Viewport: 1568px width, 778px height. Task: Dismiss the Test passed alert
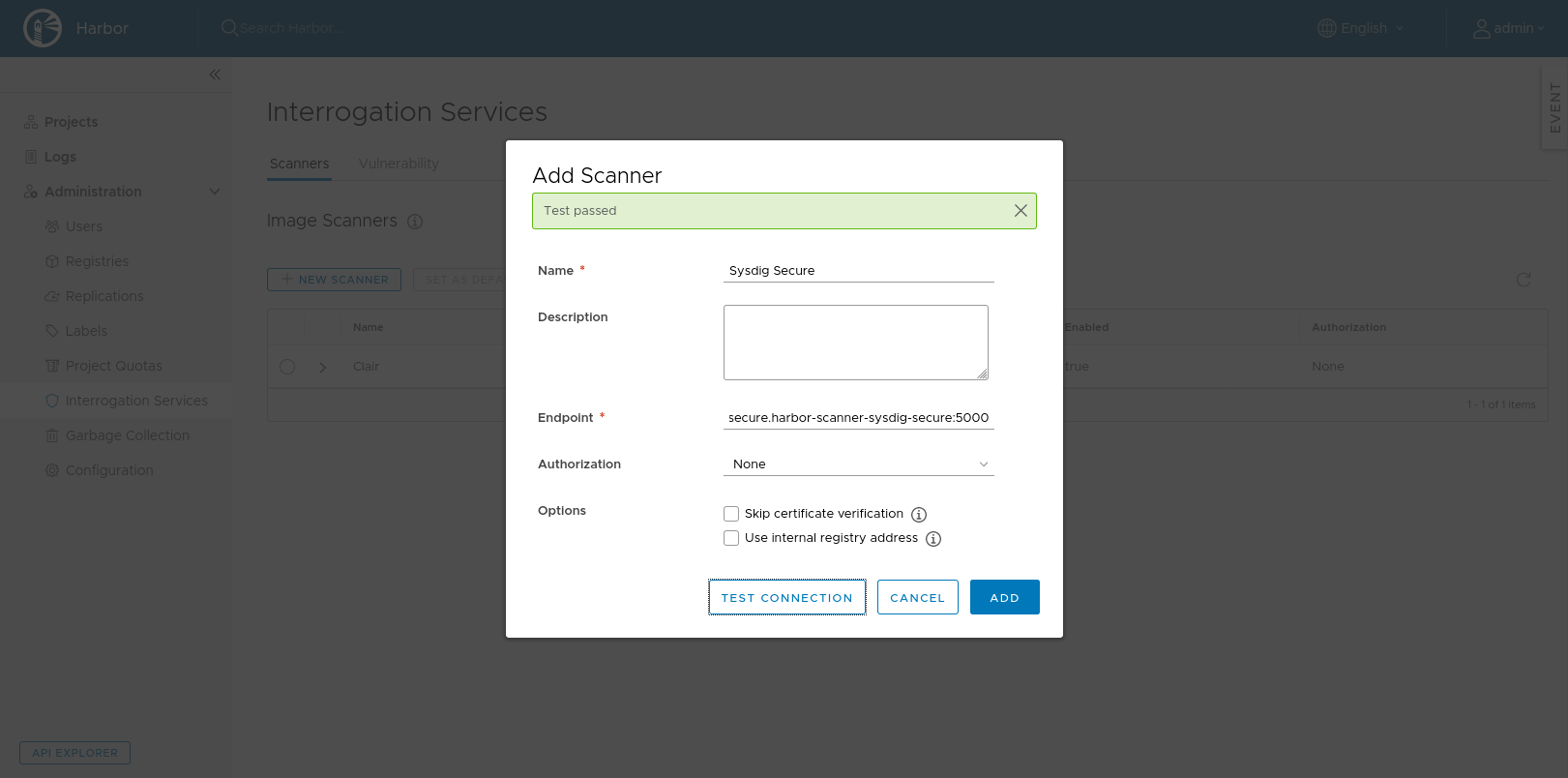click(x=1021, y=211)
